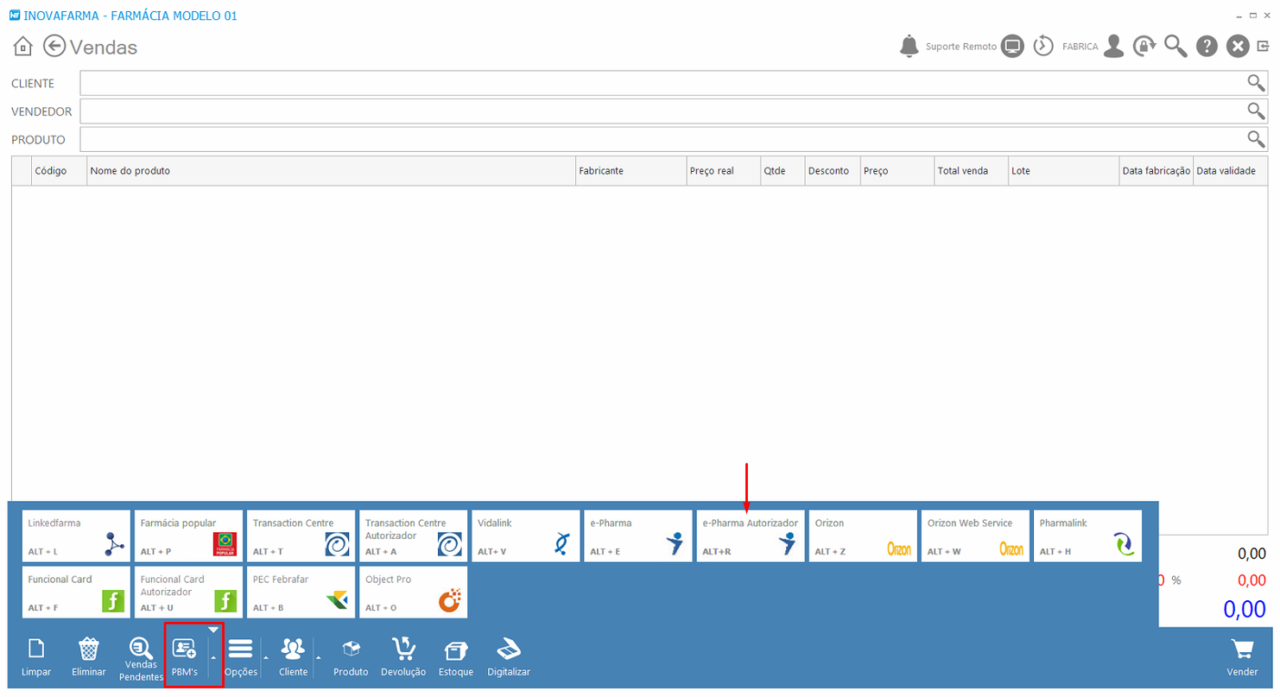Click the CLIENTE field search magnifier
1280x697 pixels.
click(1255, 83)
